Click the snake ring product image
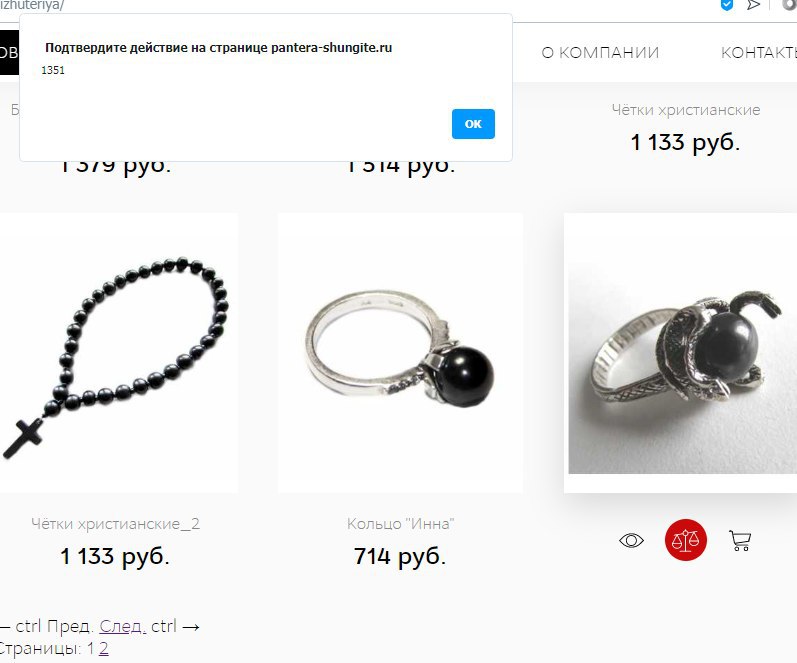Viewport: 797px width, 663px height. tap(682, 353)
